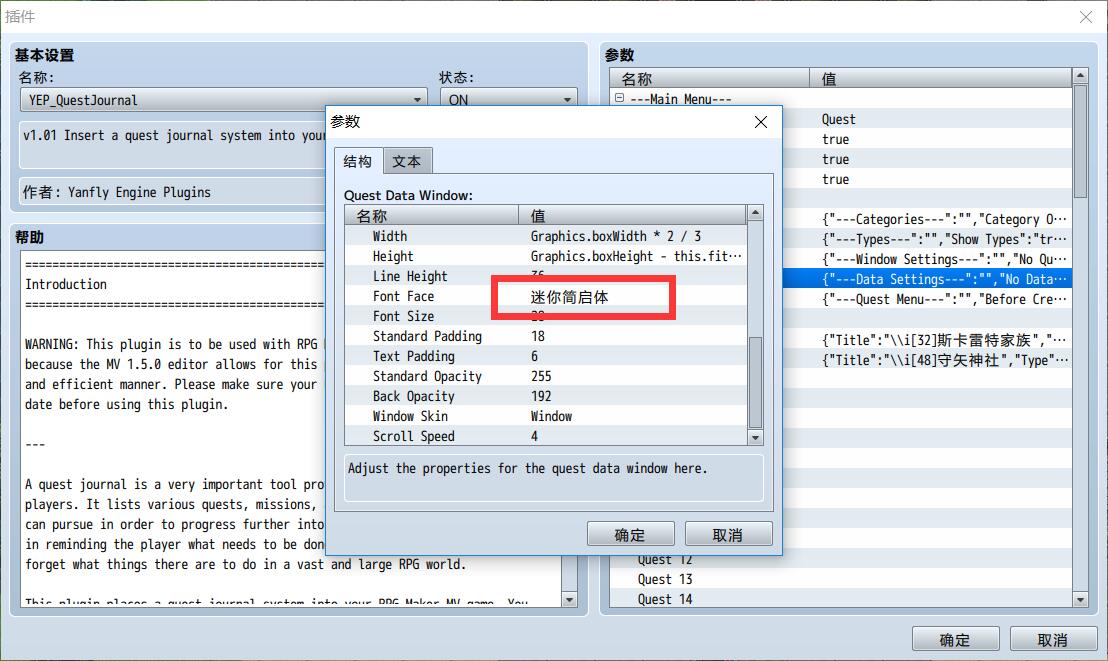Select the Font Size parameter row
The width and height of the screenshot is (1108, 661).
click(x=546, y=316)
